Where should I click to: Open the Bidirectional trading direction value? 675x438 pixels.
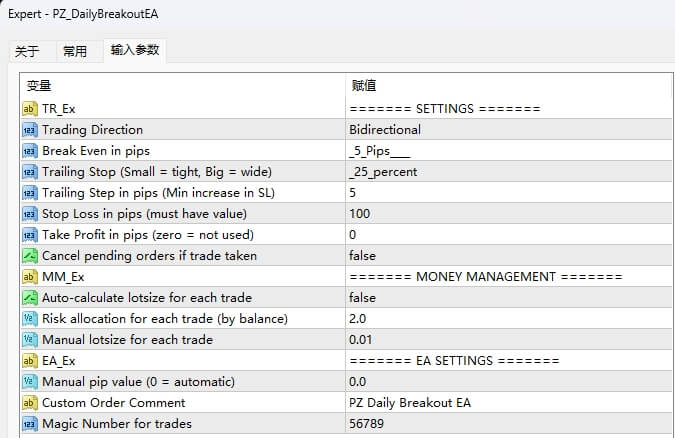point(384,129)
